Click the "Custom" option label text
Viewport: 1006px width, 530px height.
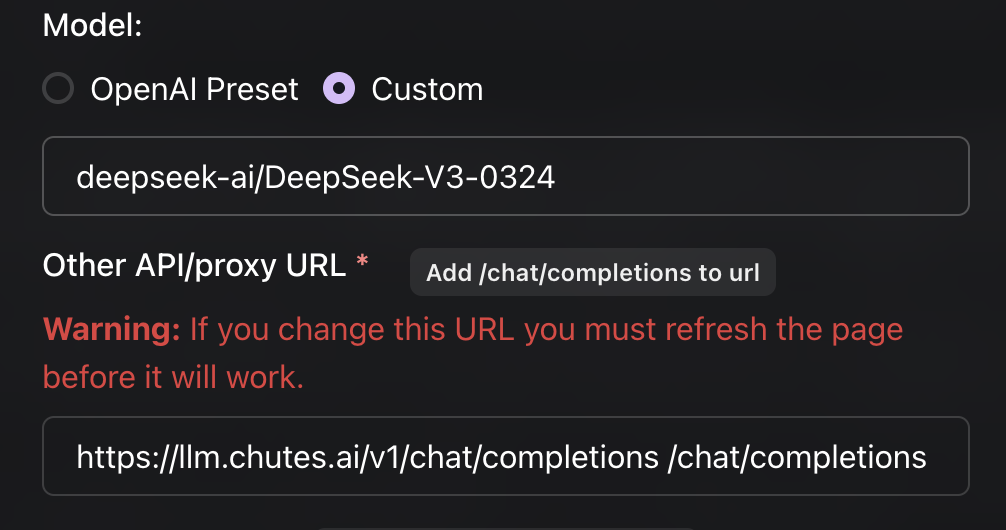pyautogui.click(x=427, y=90)
